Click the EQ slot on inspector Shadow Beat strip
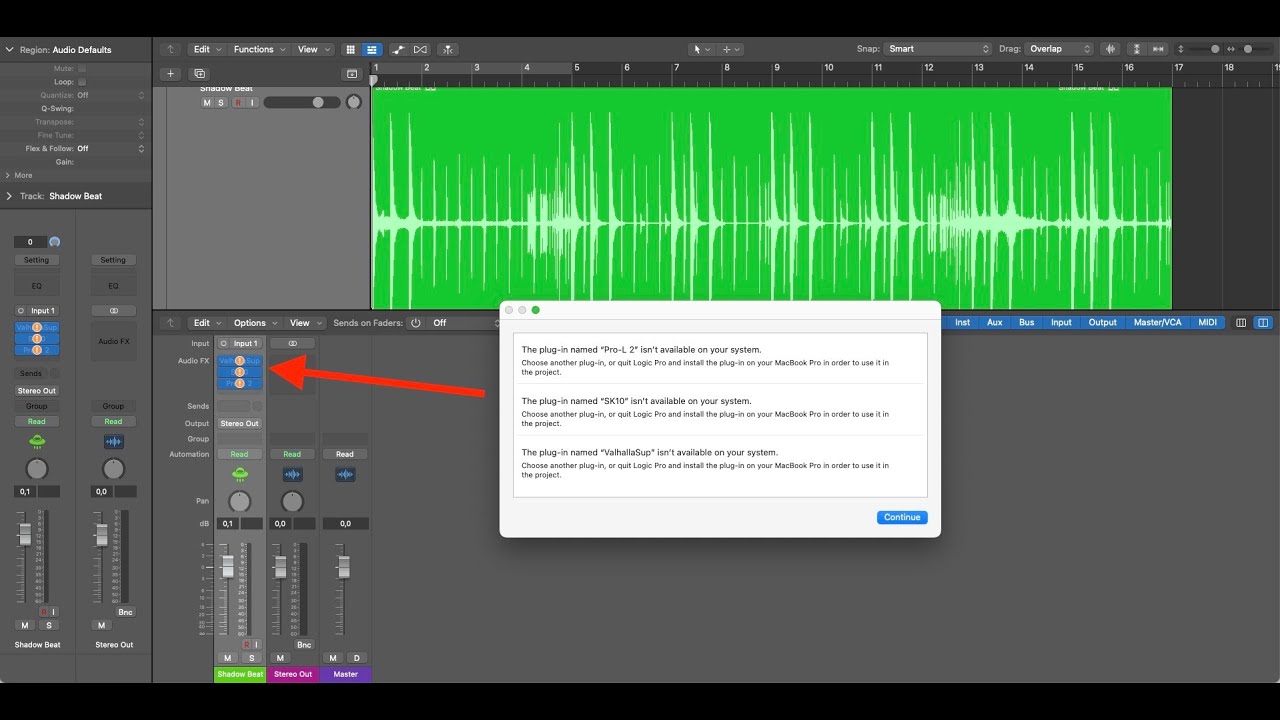Screen dimensions: 1280x720 (37, 286)
